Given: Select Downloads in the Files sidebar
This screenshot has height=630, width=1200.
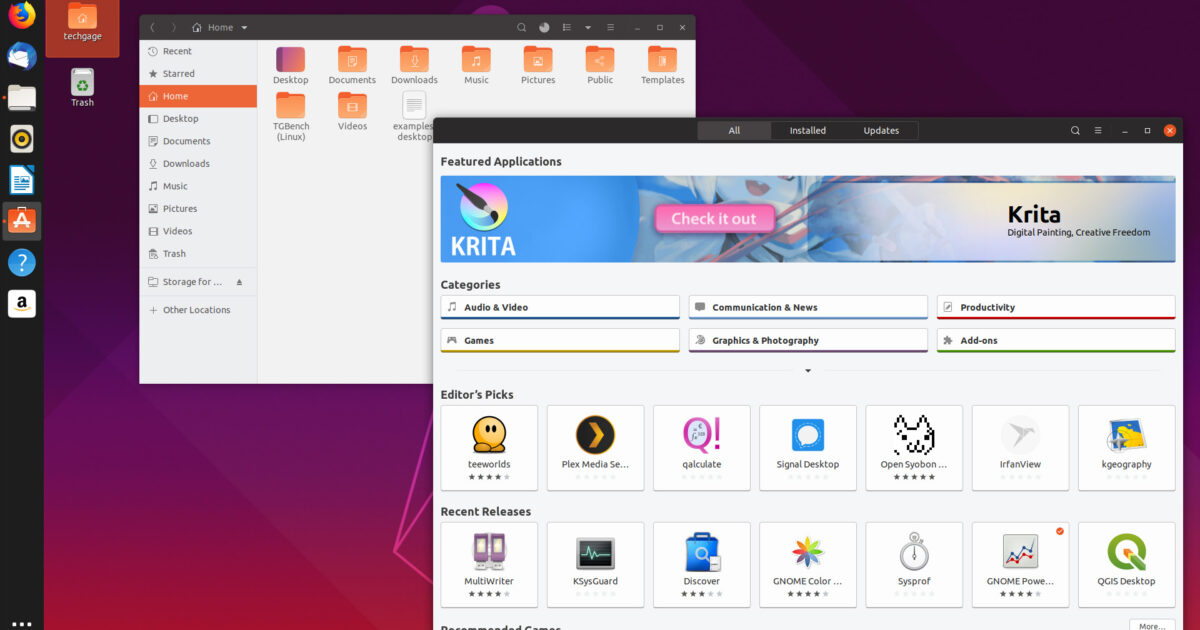Looking at the screenshot, I should (187, 163).
